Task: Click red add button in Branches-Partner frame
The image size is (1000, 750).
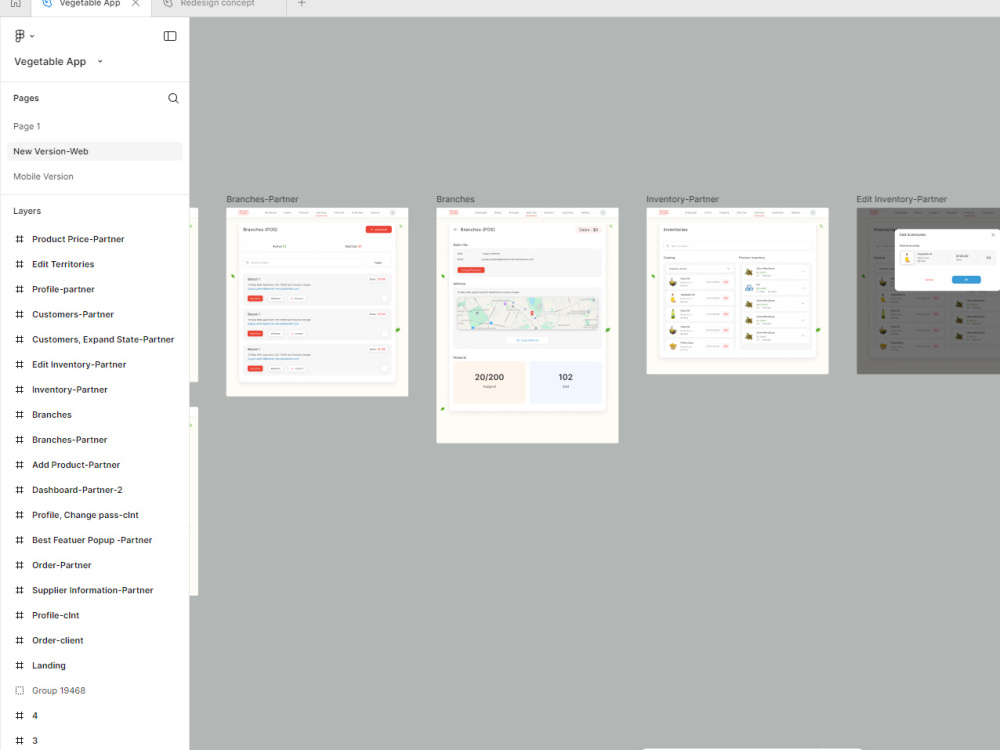Action: [x=378, y=230]
